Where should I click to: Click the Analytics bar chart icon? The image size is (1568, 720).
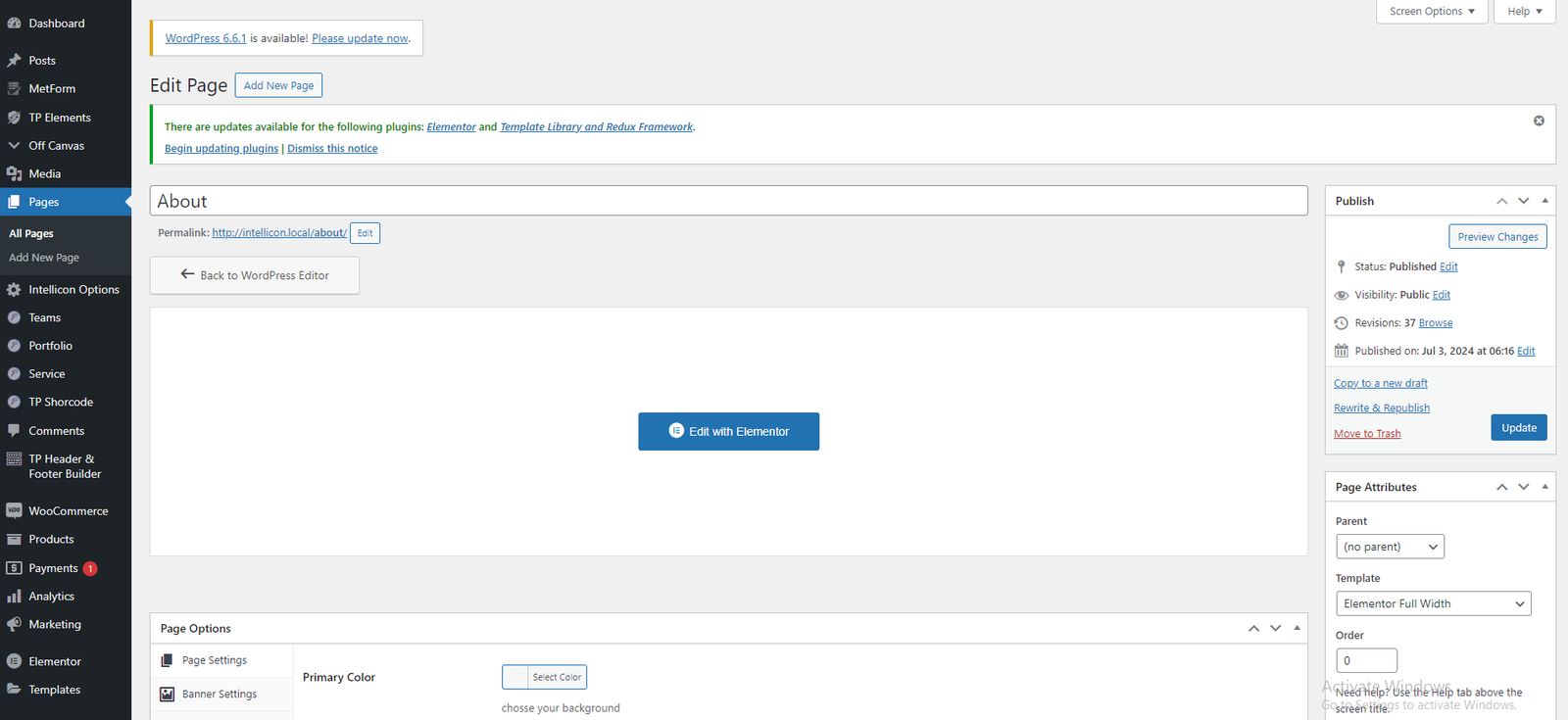click(x=14, y=596)
